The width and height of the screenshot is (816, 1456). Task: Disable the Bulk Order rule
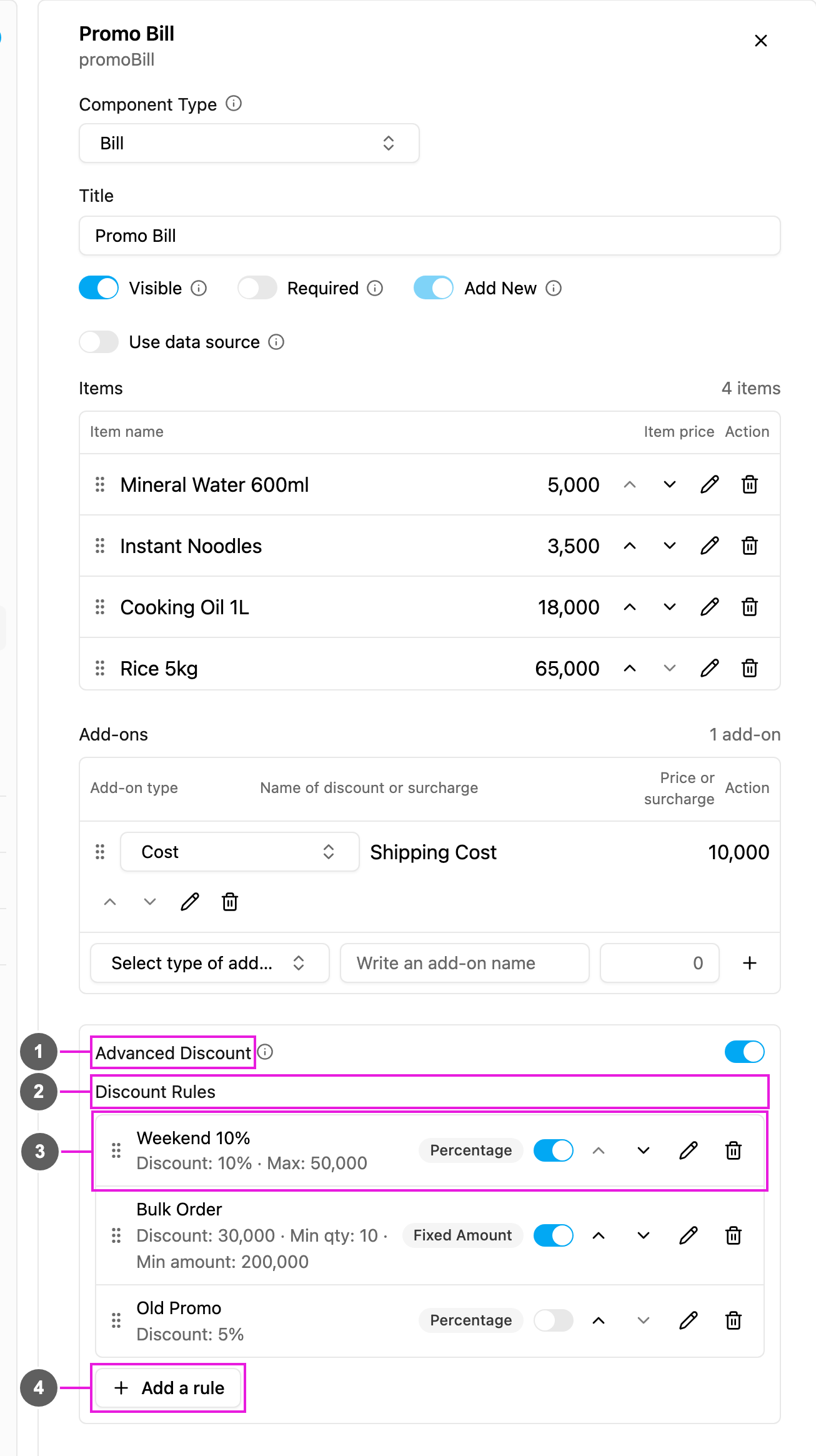coord(554,1235)
